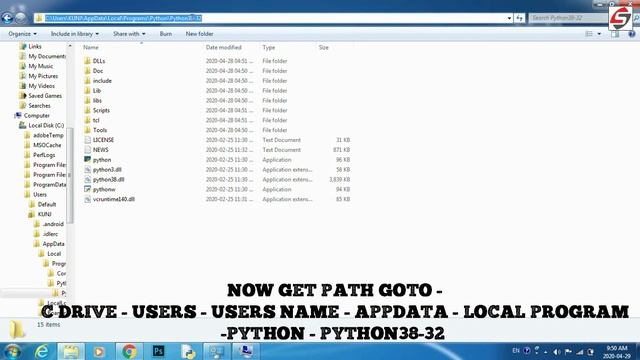The width and height of the screenshot is (640, 360).
Task: Toggle the preview pane button
Action: tap(615, 34)
